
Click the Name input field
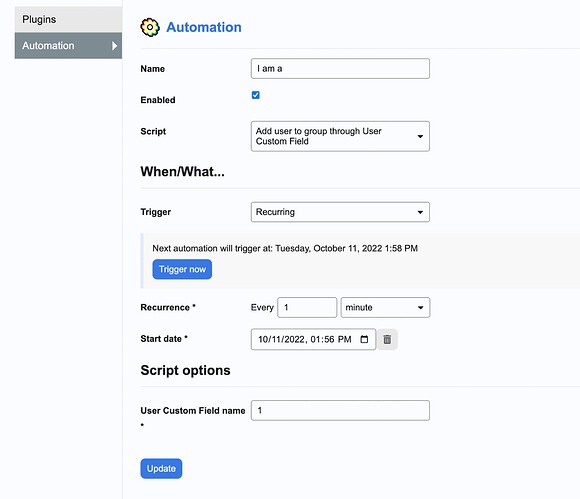pyautogui.click(x=340, y=68)
